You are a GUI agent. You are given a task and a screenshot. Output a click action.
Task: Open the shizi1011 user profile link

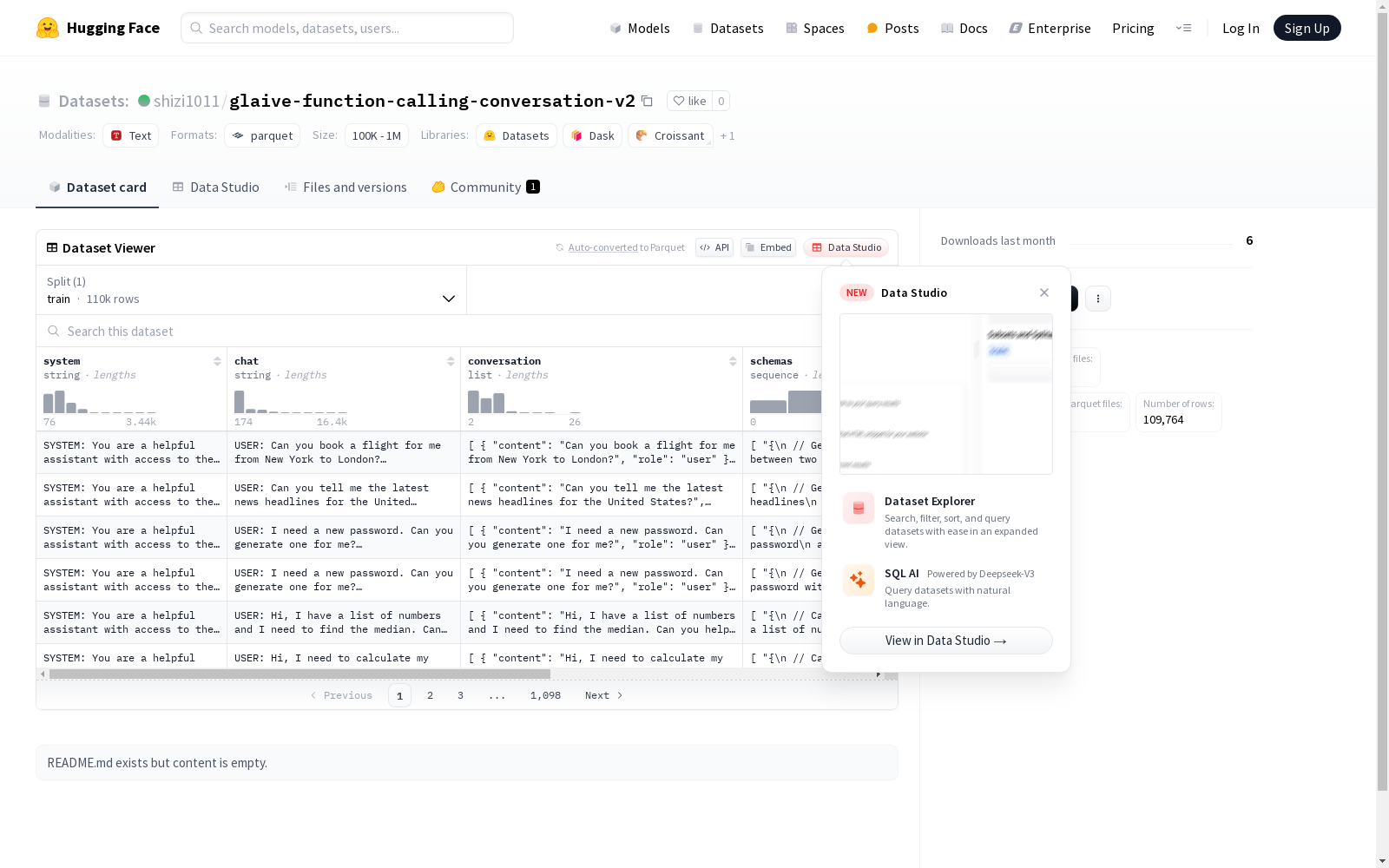coord(186,101)
